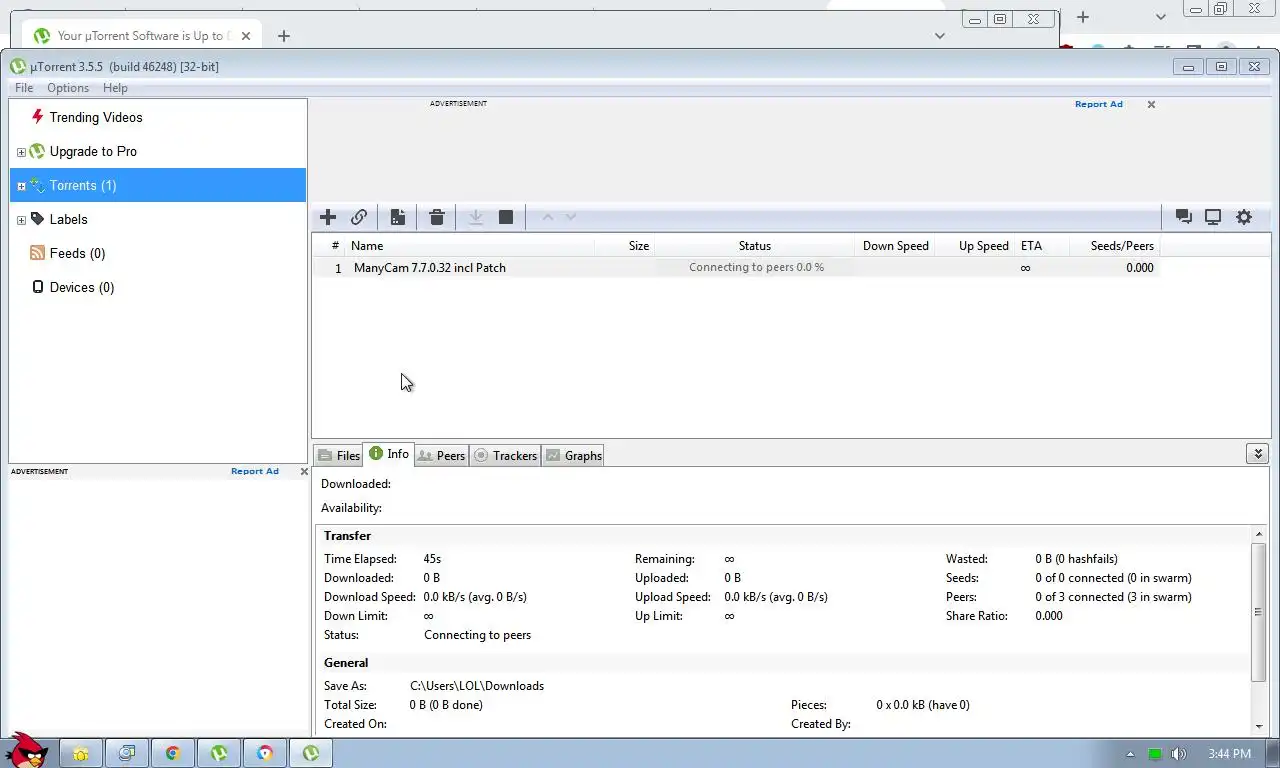Screen dimensions: 1280x768
Task: Open the first Chrome taskbar icon
Action: 173,753
